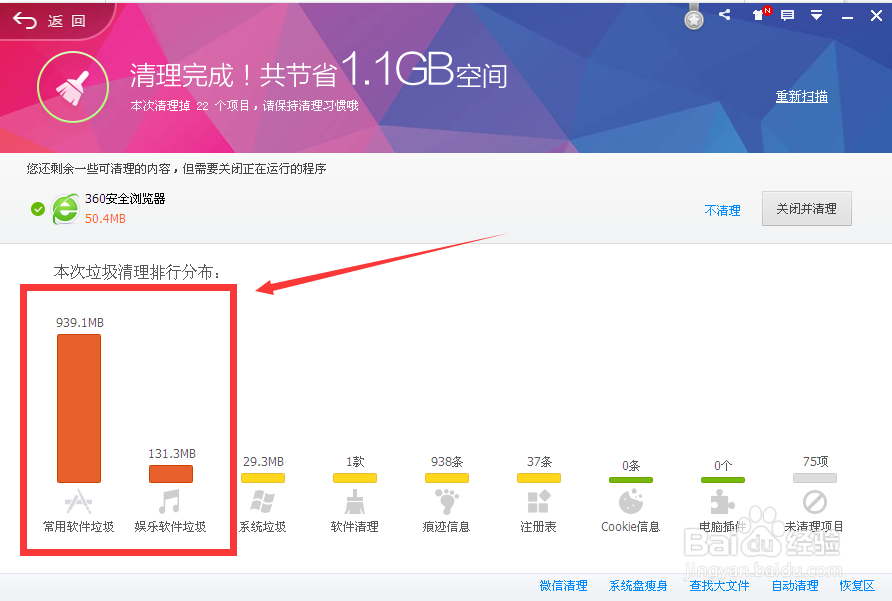The image size is (892, 601).
Task: Click the medal award icon in titlebar
Action: pyautogui.click(x=694, y=17)
